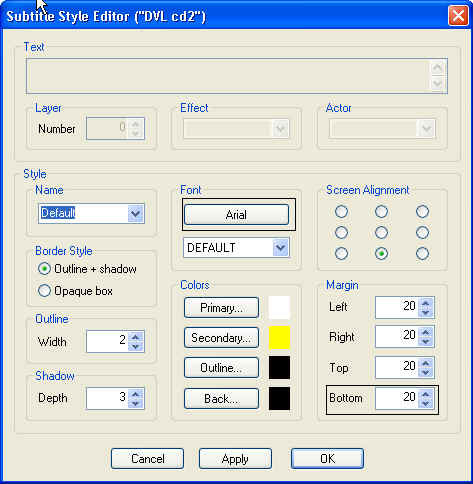Open the Secondary color picker
Image resolution: width=473 pixels, height=484 pixels.
click(x=221, y=338)
